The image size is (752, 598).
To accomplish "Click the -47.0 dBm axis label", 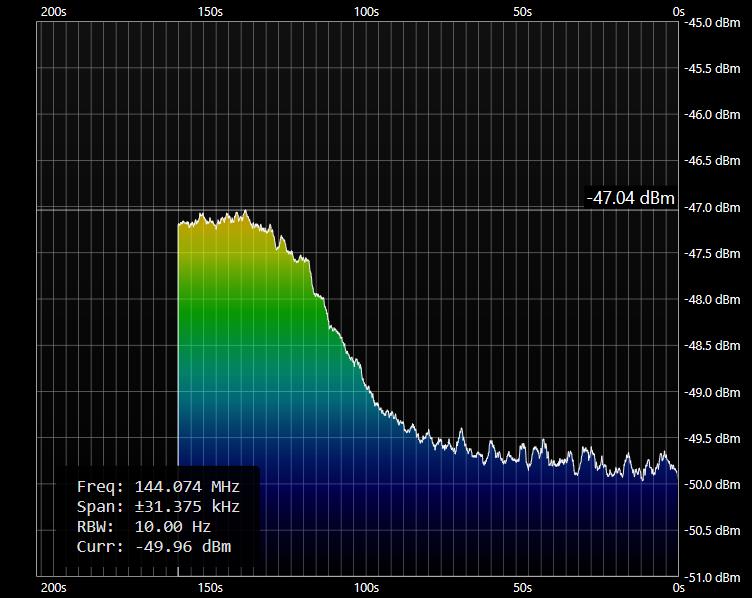I will tap(712, 208).
